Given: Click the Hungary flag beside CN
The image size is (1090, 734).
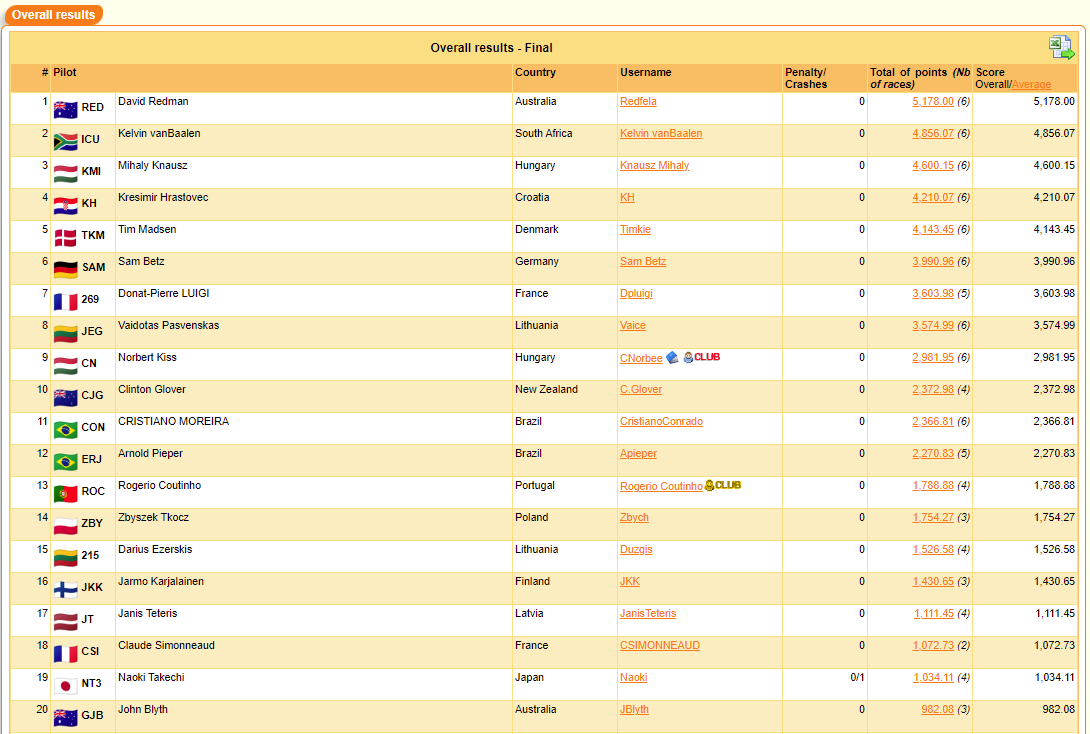Looking at the screenshot, I should pos(65,366).
